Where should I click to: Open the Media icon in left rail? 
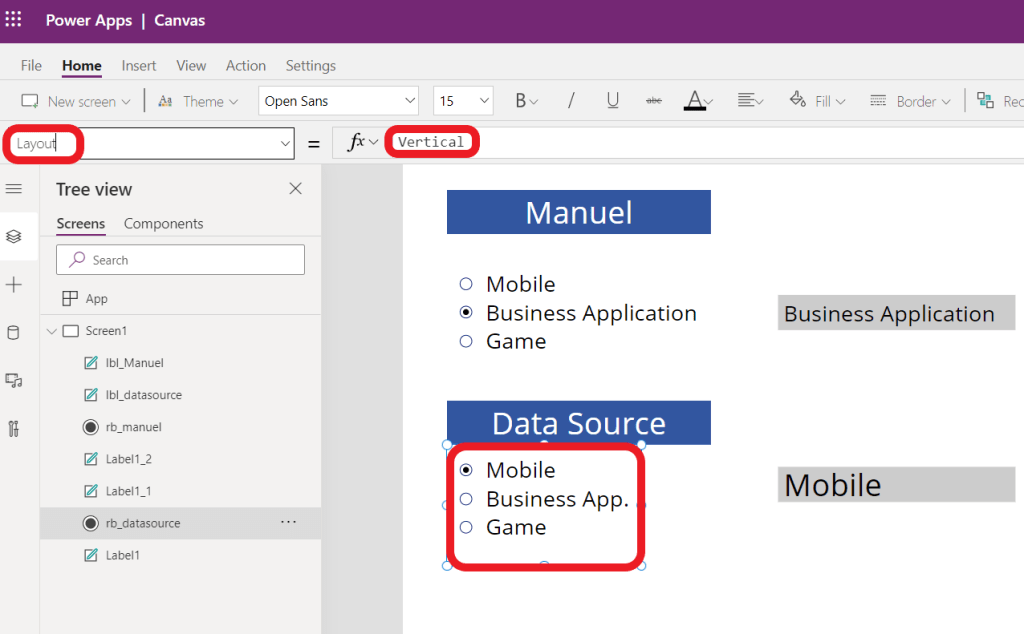click(14, 381)
